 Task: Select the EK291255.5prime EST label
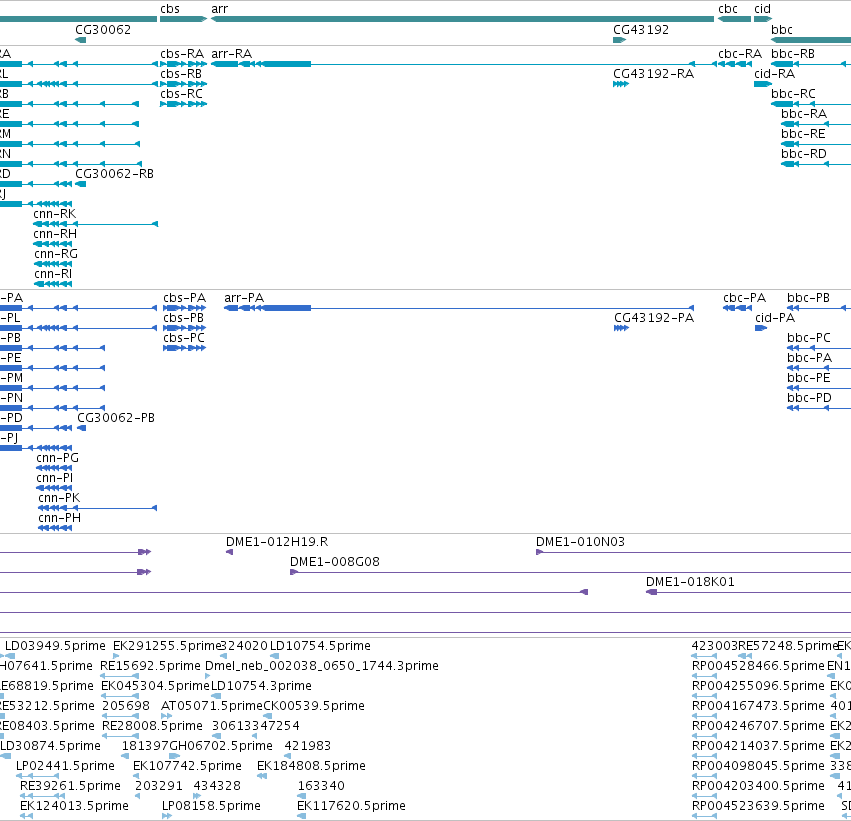[166, 646]
